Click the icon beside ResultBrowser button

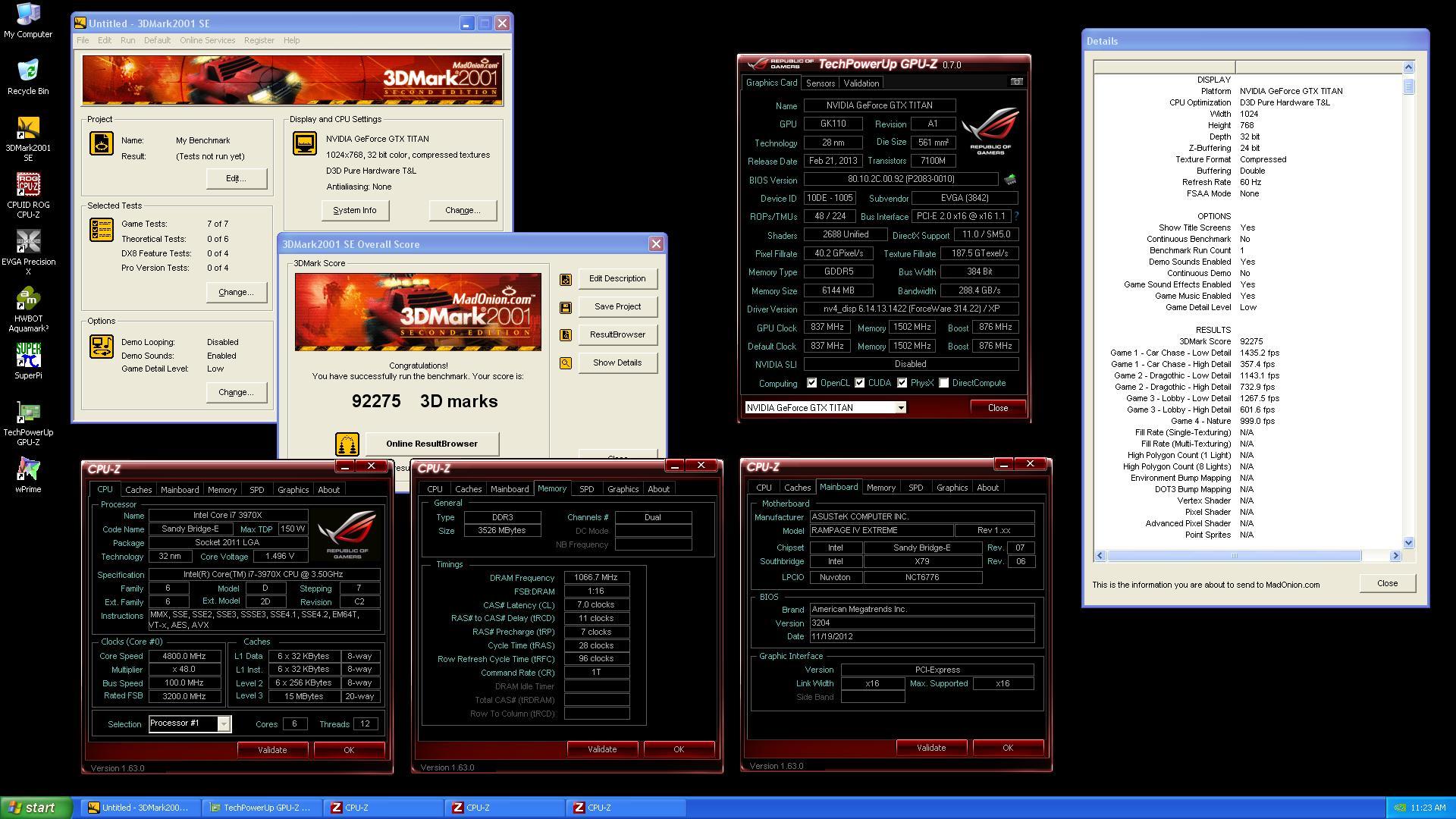[x=566, y=335]
